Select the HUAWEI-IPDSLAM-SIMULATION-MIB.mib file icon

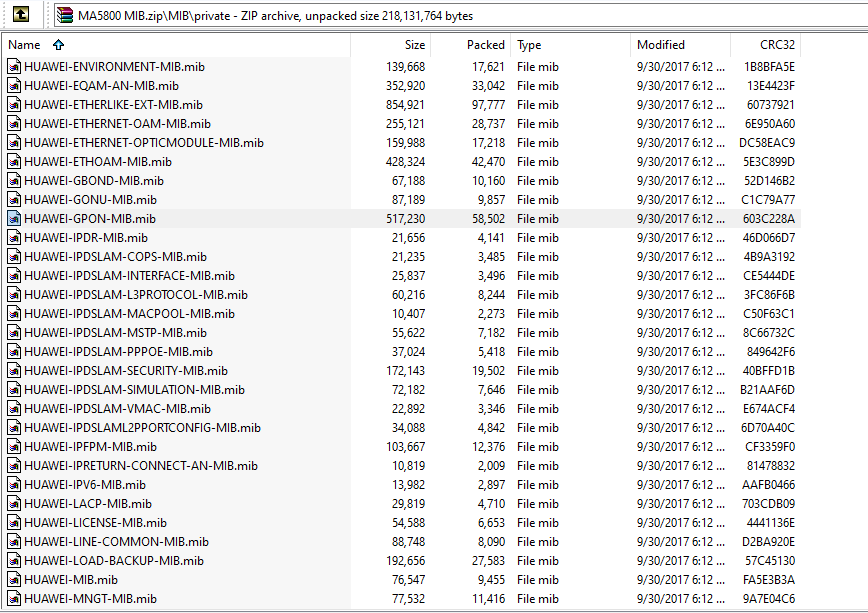tap(14, 390)
